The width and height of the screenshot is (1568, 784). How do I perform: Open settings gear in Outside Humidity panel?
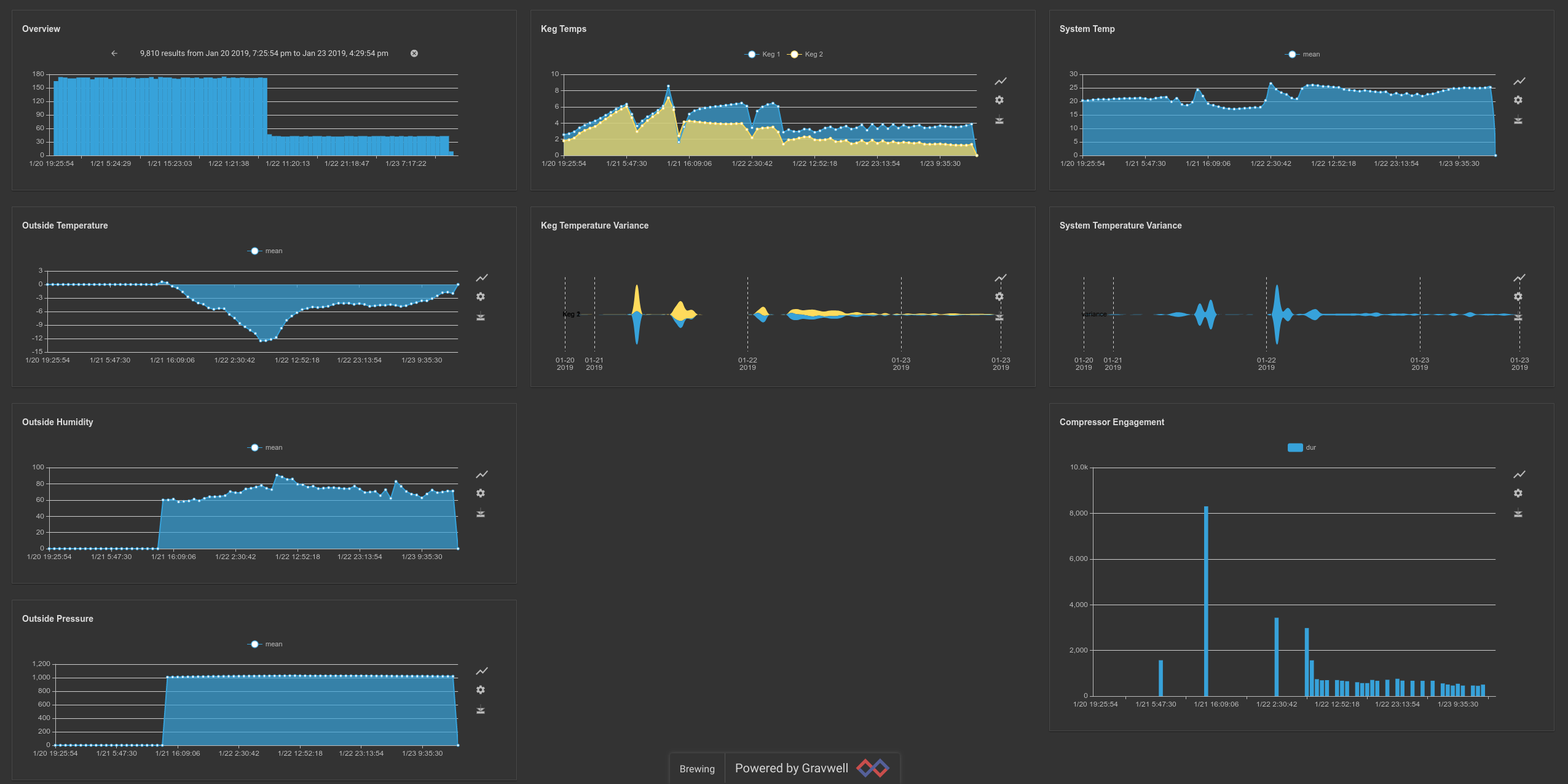pyautogui.click(x=481, y=493)
